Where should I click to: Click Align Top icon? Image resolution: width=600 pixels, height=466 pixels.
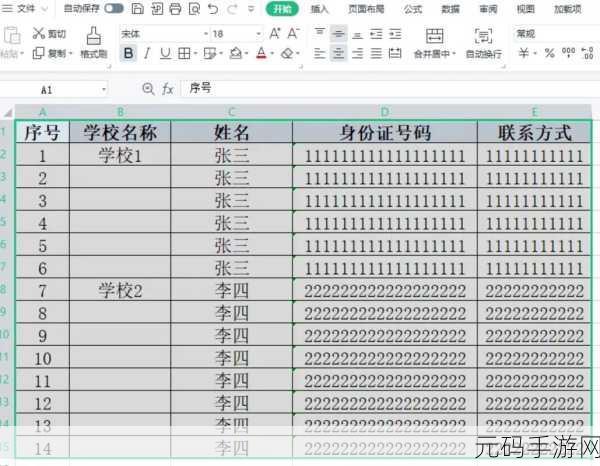(x=320, y=34)
